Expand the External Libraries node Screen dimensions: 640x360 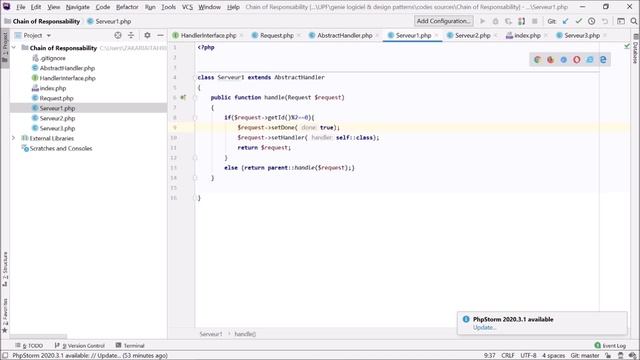[x=13, y=138]
